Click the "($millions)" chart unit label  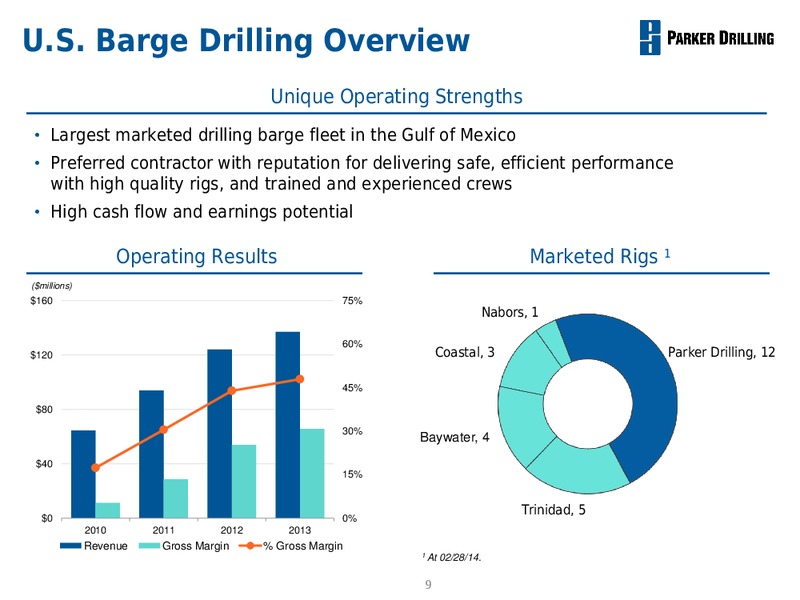(52, 286)
